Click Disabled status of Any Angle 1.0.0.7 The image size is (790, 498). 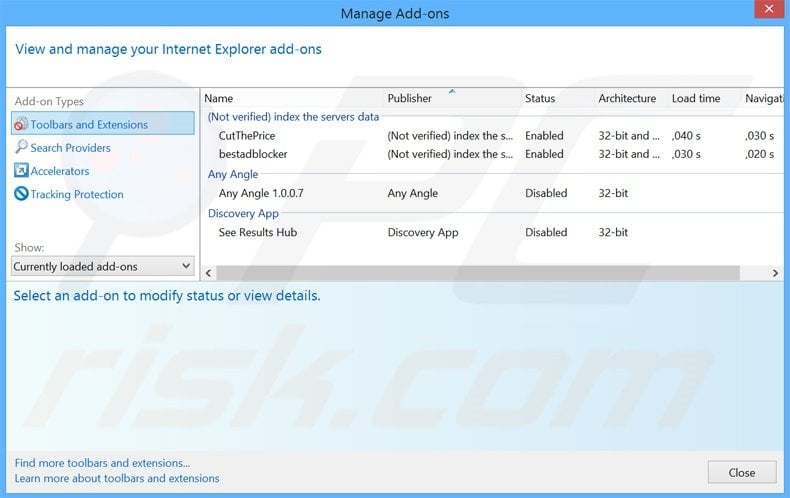tap(546, 193)
